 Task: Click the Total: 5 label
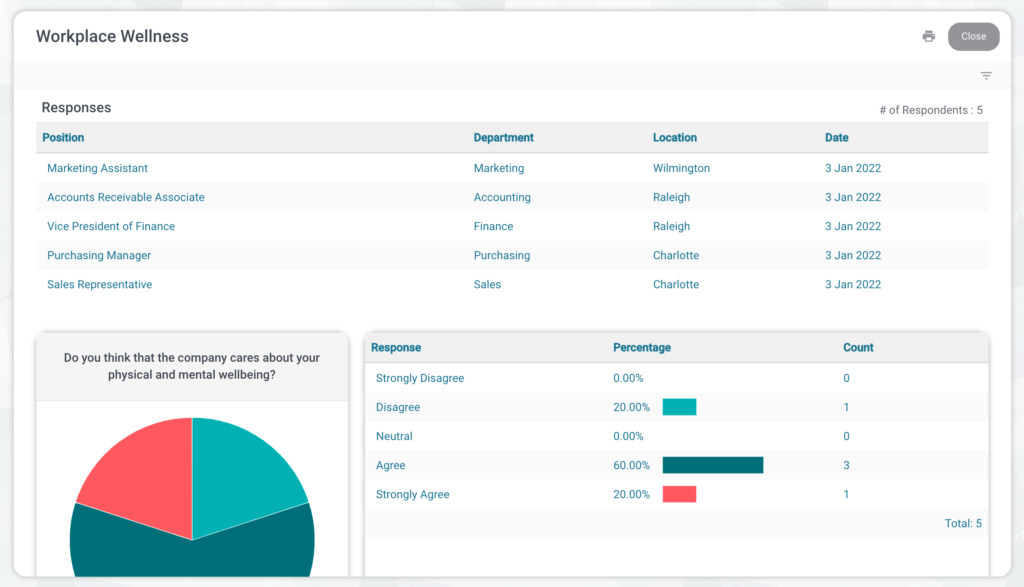click(963, 523)
